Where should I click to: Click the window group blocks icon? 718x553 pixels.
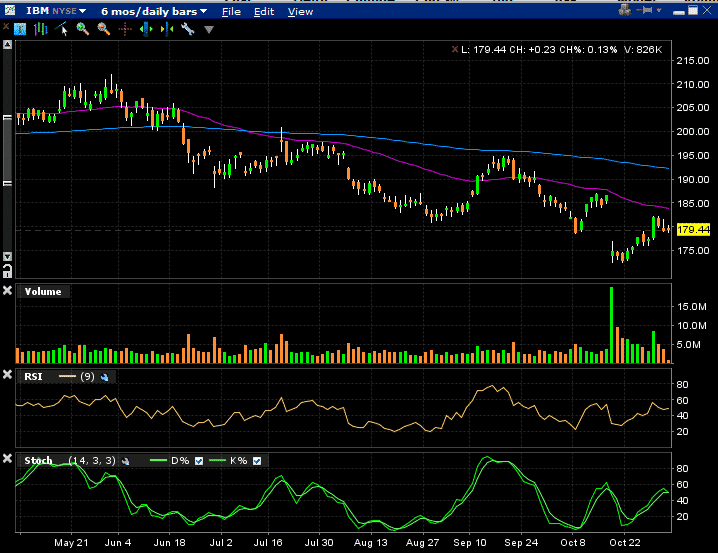click(x=625, y=10)
